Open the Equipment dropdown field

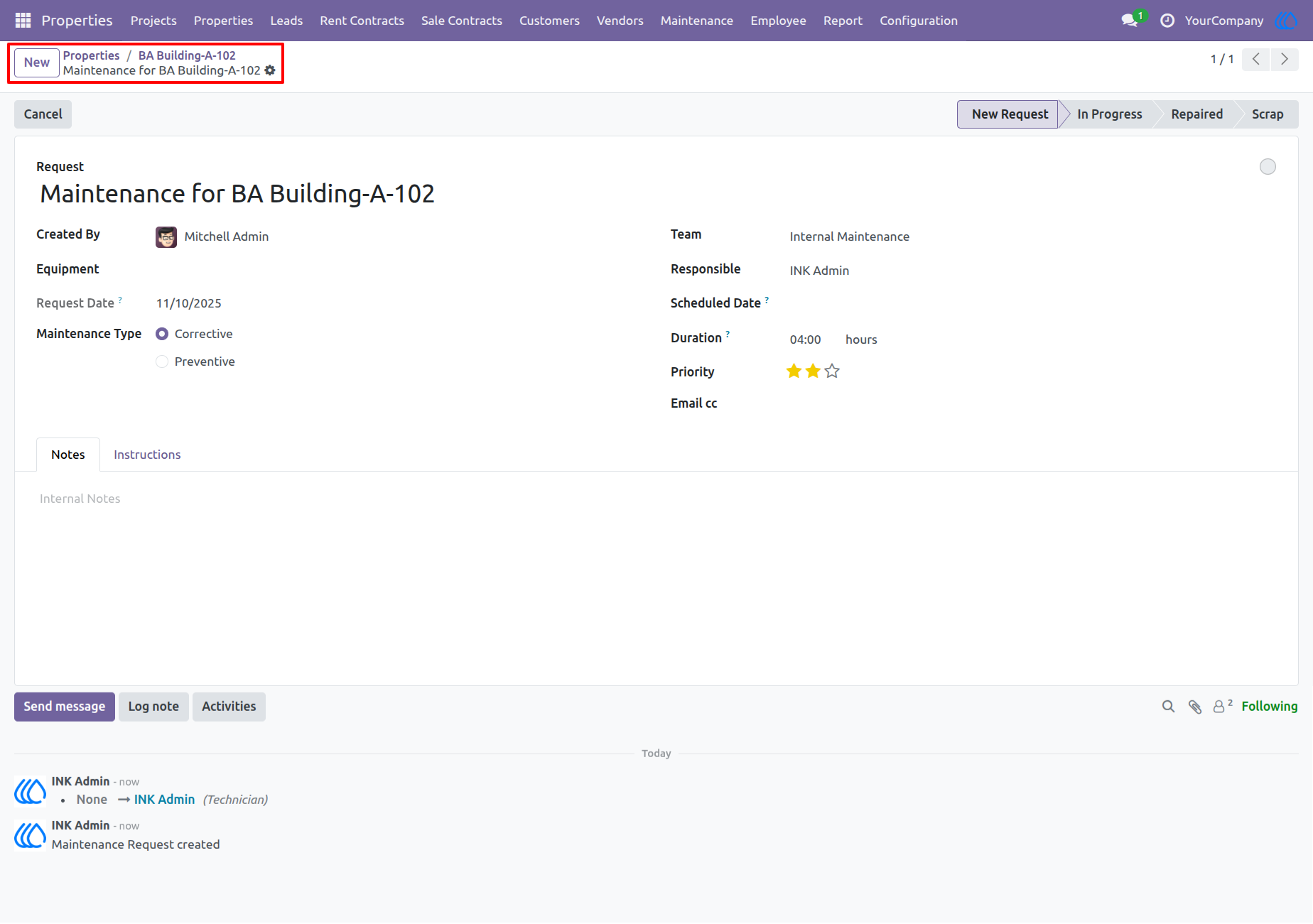(398, 271)
